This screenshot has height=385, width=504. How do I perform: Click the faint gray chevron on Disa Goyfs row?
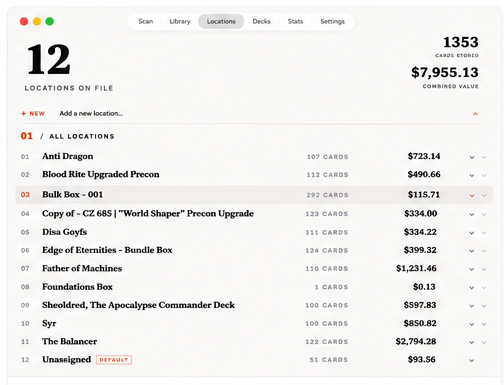484,233
